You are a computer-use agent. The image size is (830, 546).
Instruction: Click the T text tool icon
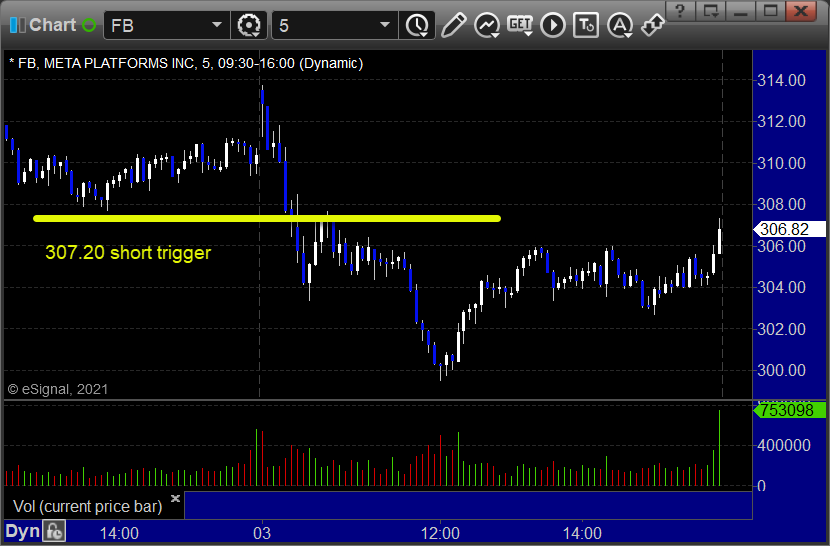tap(586, 25)
